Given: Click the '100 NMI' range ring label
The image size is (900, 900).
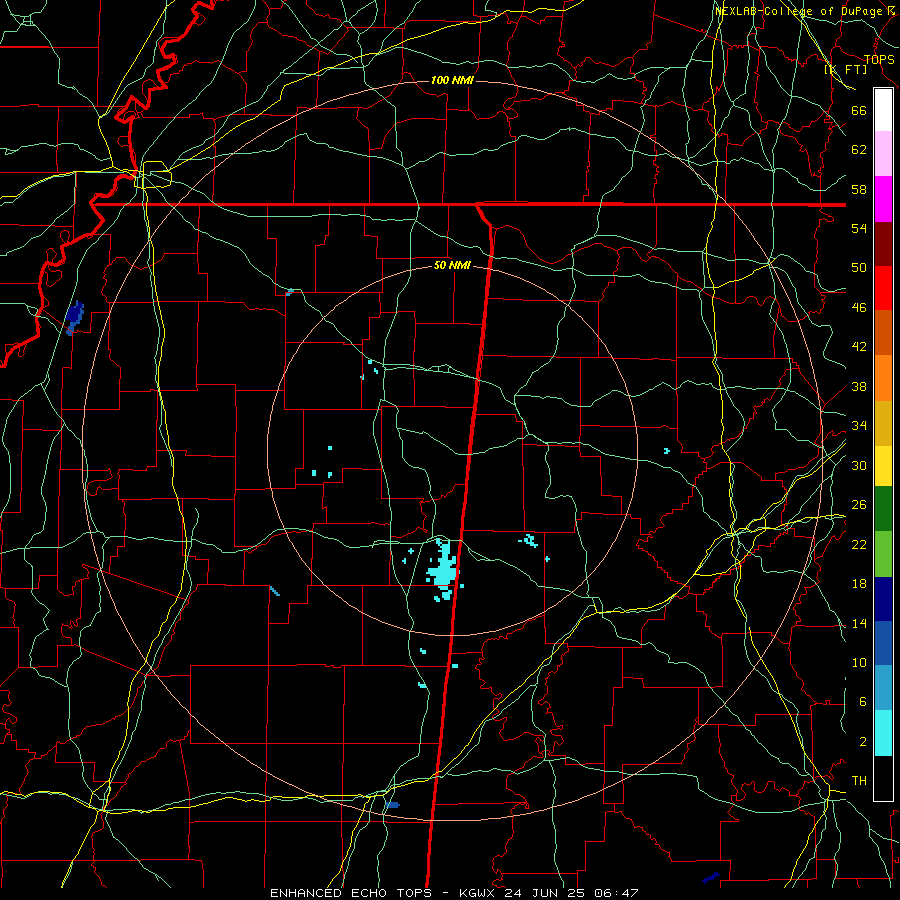Looking at the screenshot, I should (452, 80).
